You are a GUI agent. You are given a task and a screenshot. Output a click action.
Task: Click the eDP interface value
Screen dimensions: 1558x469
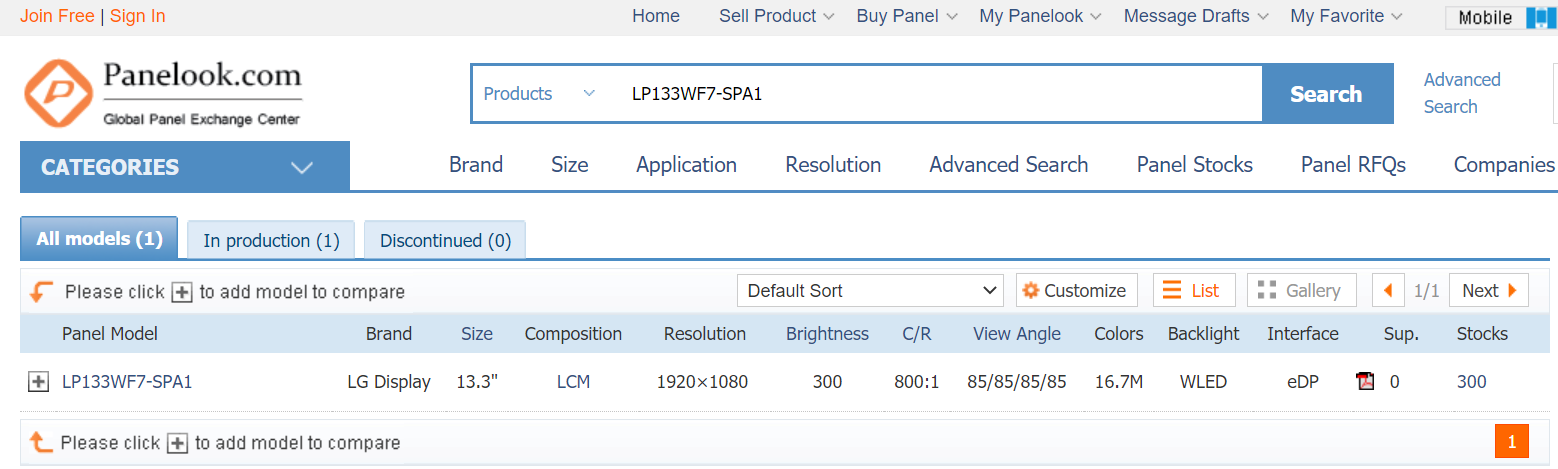click(x=1303, y=381)
